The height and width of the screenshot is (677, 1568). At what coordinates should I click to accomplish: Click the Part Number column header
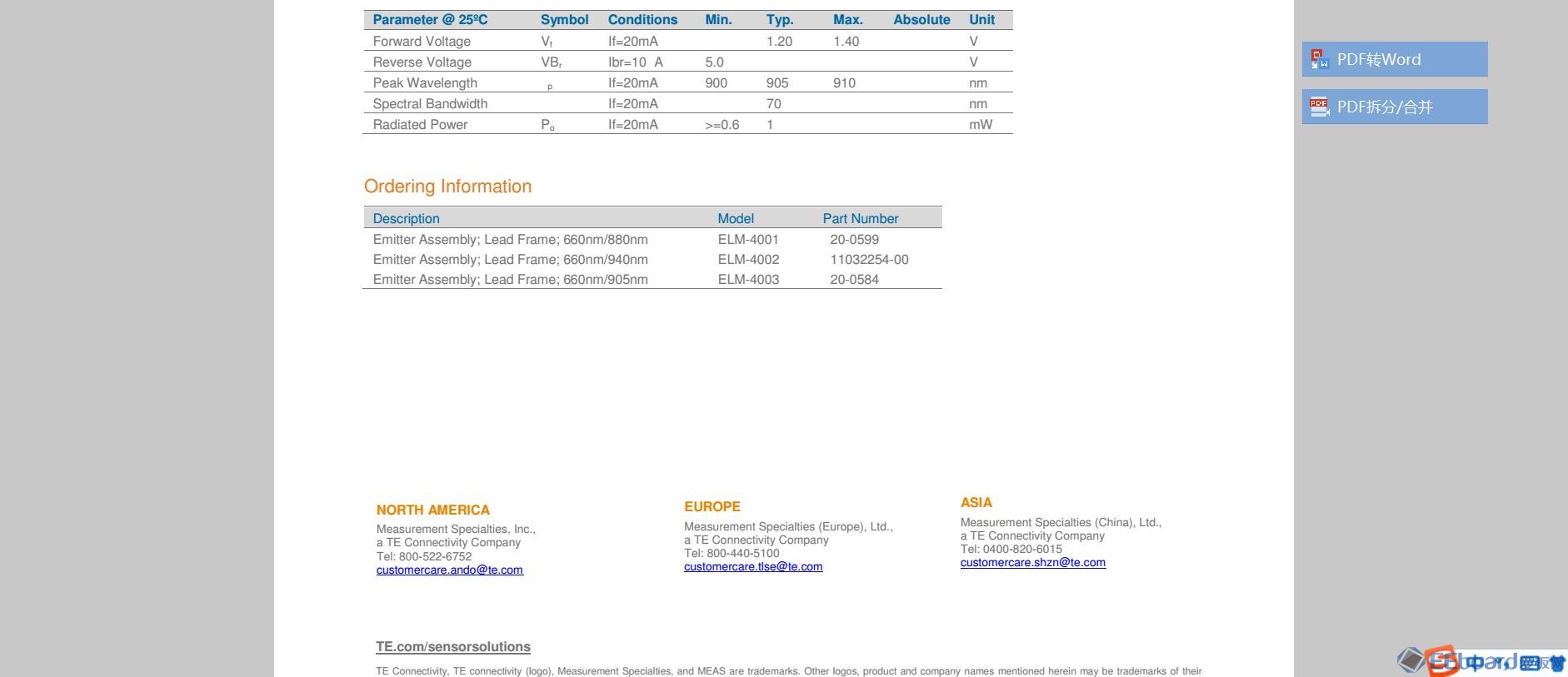(861, 219)
